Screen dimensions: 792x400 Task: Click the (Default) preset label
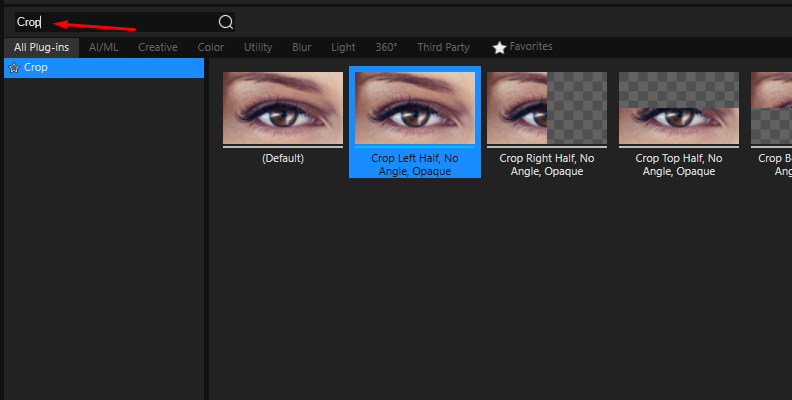click(x=283, y=158)
